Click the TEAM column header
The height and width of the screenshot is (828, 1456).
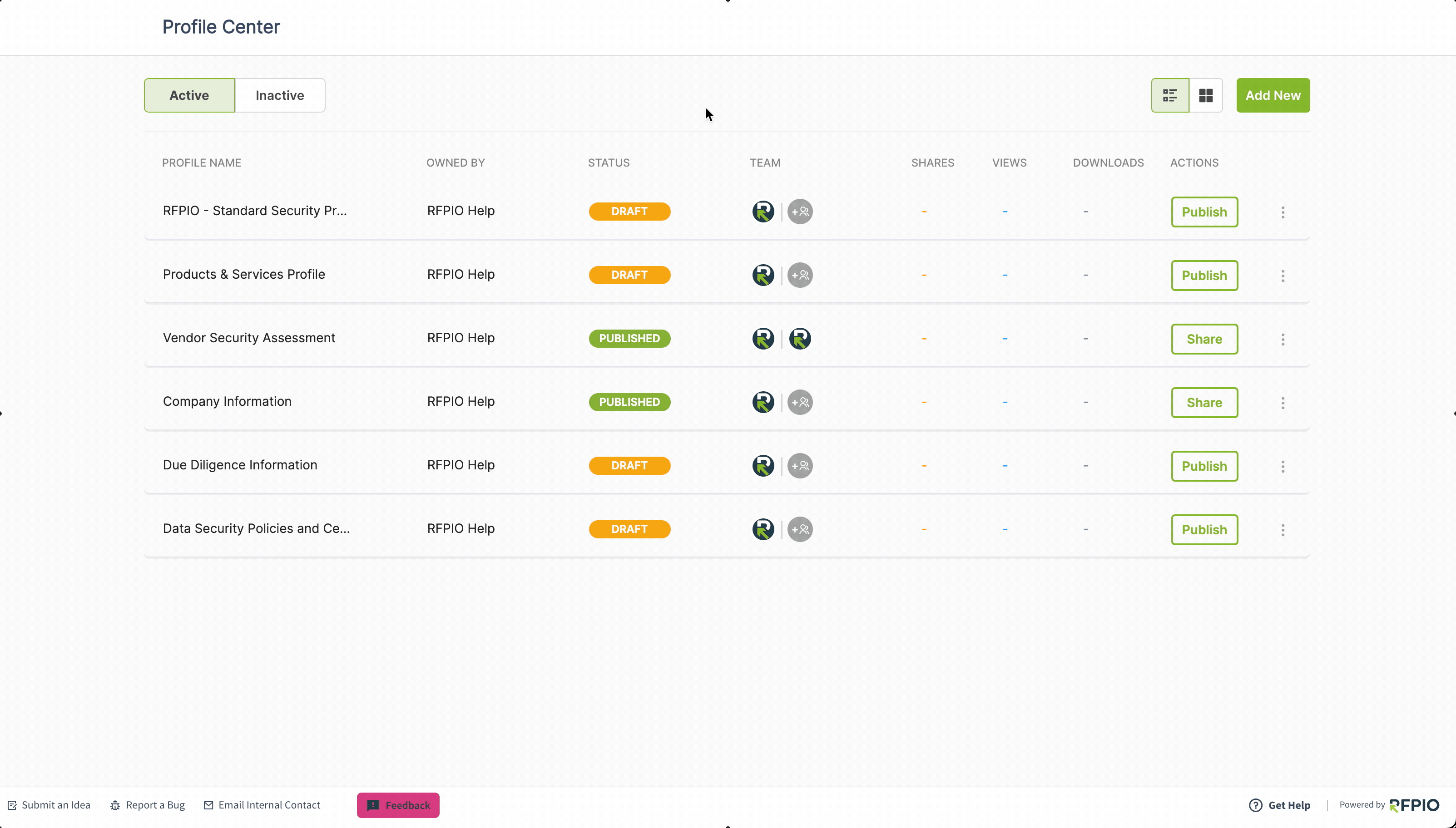pyautogui.click(x=765, y=163)
